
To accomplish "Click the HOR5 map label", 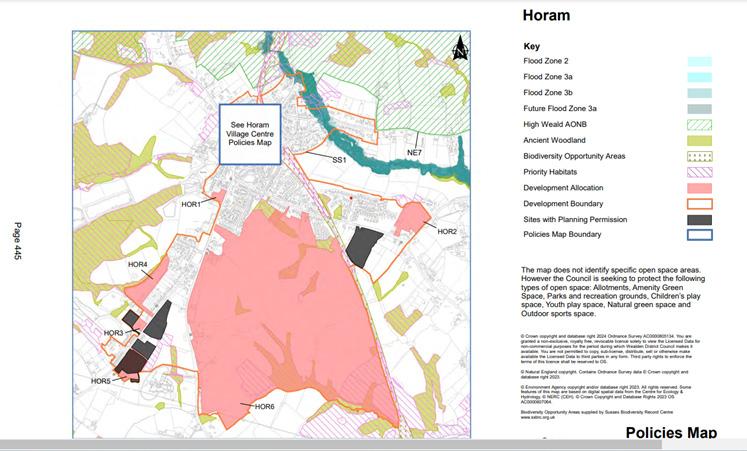I will pos(101,381).
